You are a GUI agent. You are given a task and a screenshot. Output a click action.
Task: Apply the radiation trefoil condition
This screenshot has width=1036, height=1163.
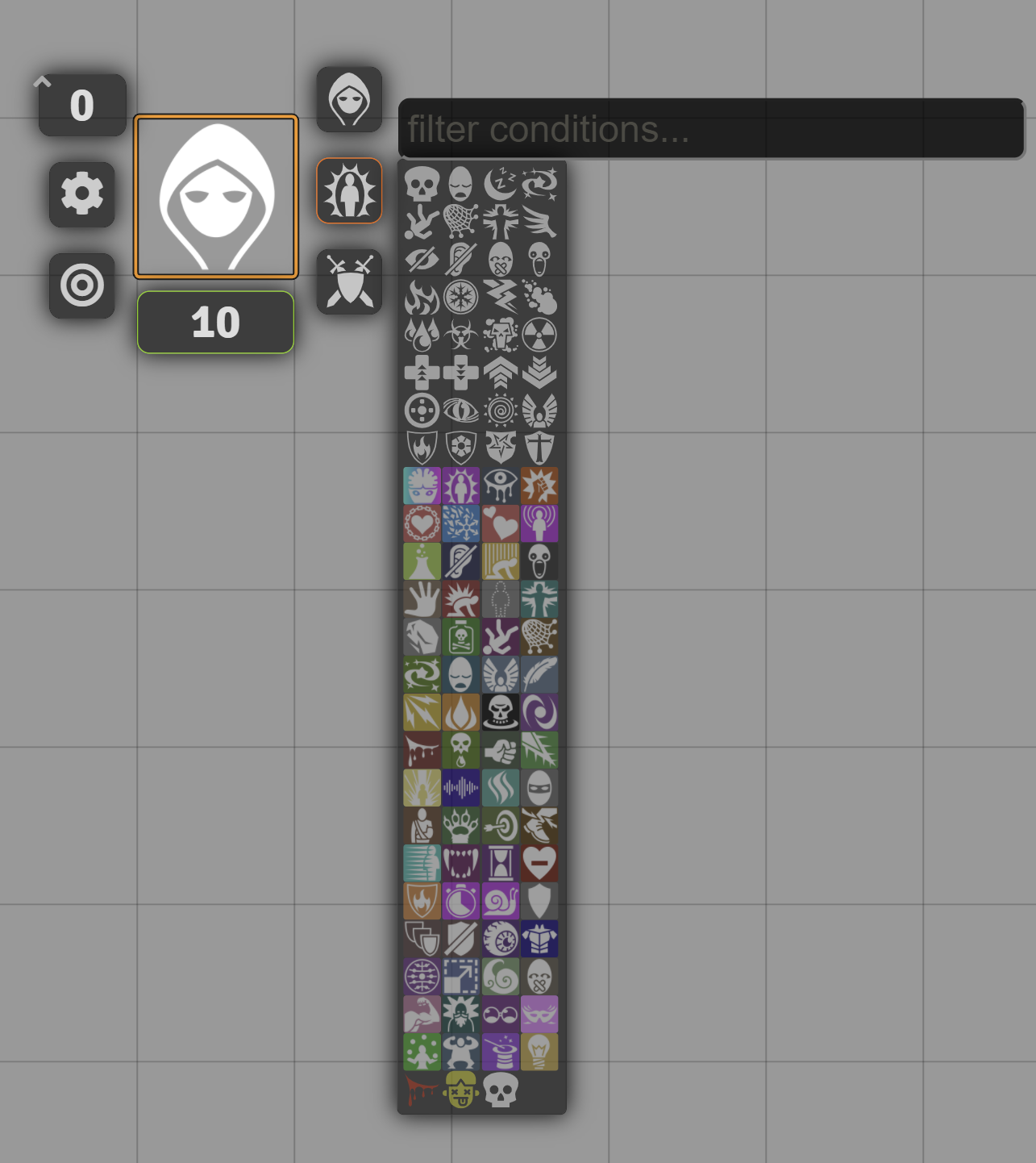pos(539,335)
